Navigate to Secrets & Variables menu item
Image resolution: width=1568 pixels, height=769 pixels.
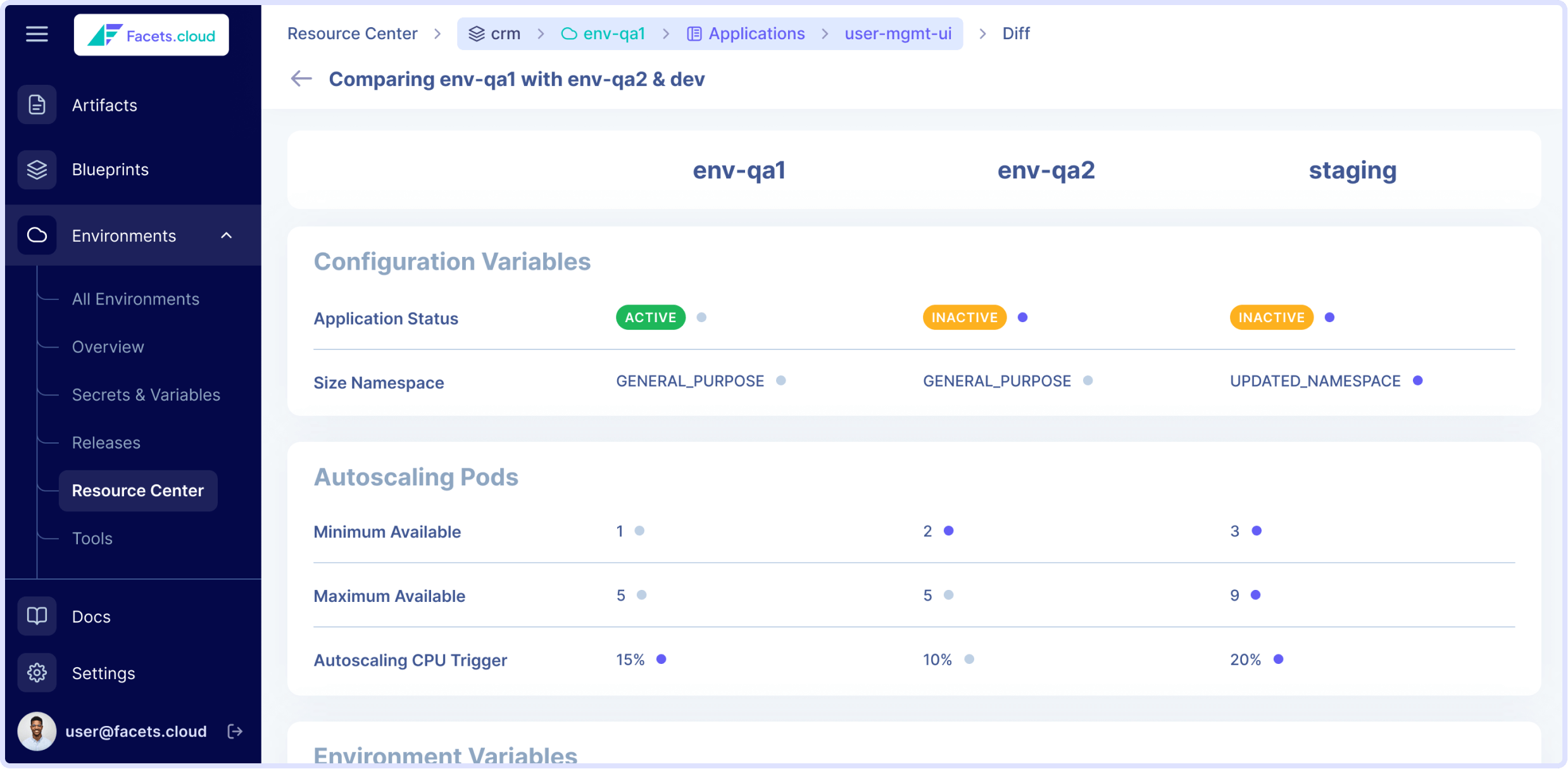coord(145,395)
